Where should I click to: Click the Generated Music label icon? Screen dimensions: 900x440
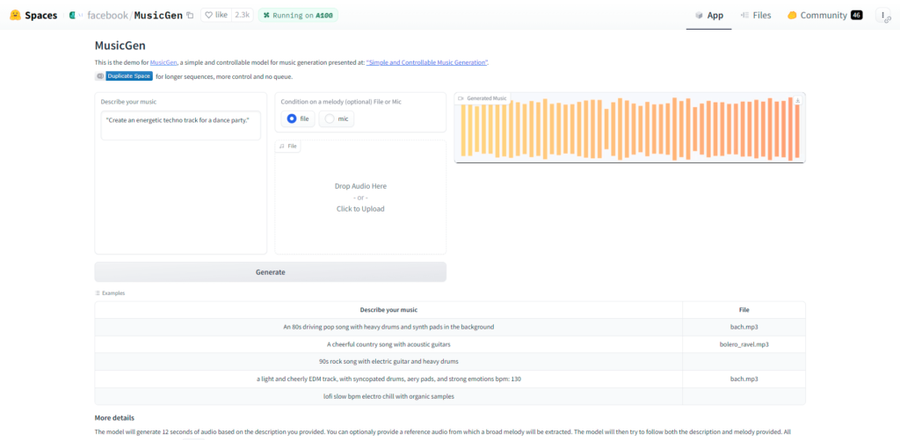click(460, 99)
